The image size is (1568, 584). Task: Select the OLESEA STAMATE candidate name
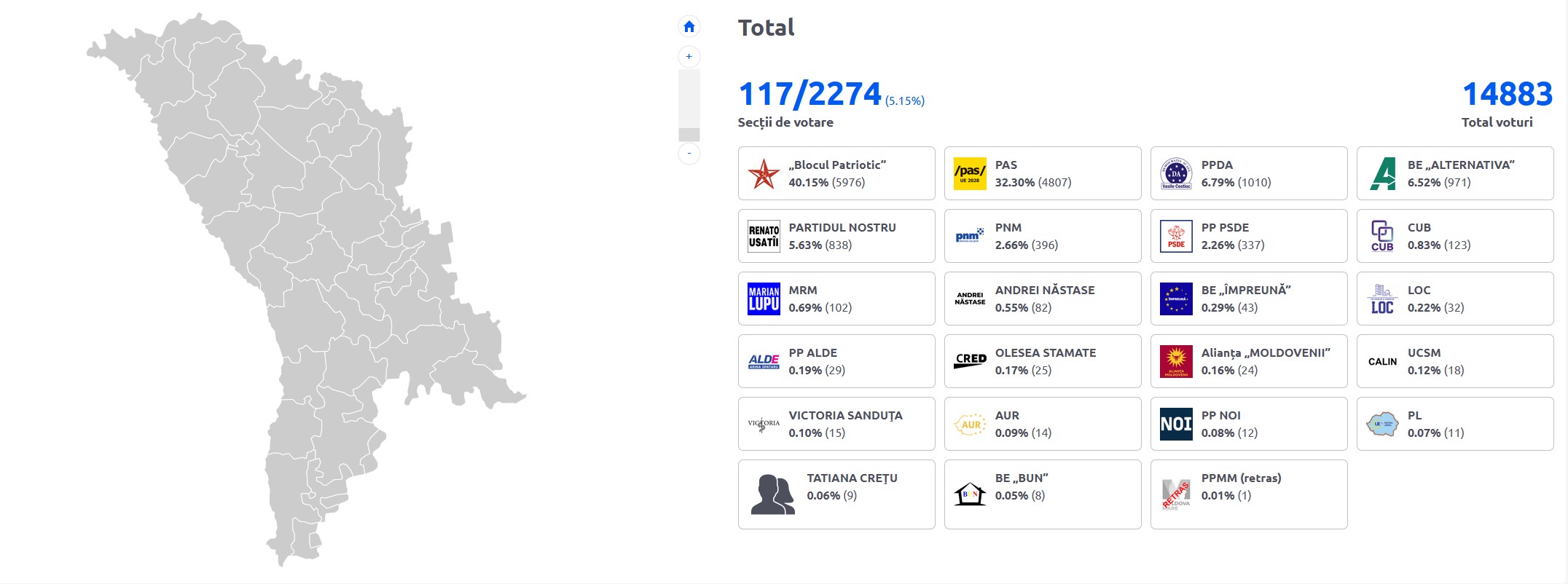pyautogui.click(x=1046, y=353)
